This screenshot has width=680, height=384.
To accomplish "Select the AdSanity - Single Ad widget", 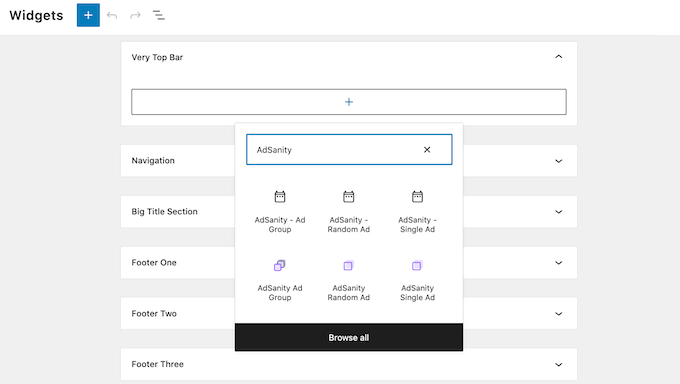I will click(417, 212).
